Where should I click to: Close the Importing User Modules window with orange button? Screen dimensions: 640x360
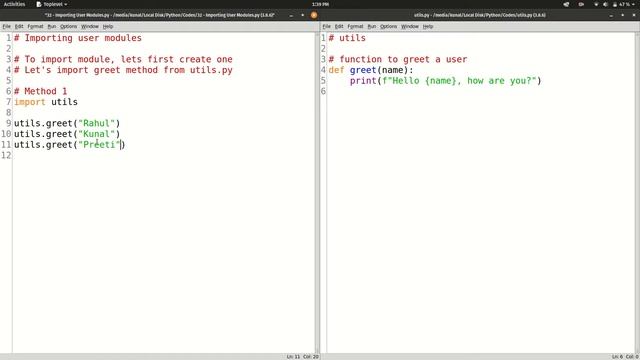pos(314,15)
